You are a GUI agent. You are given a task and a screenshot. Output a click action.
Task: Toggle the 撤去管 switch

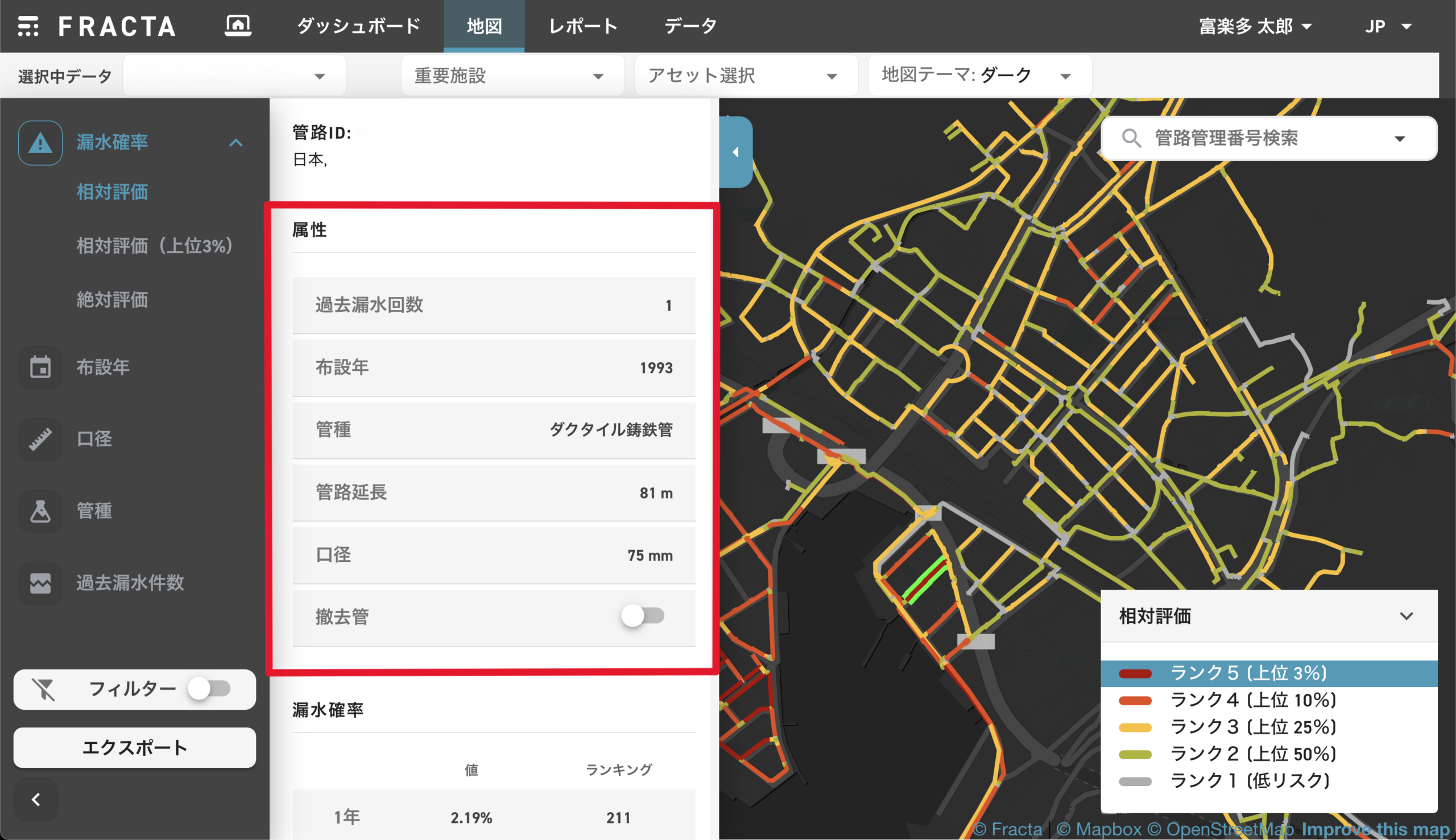pos(643,615)
